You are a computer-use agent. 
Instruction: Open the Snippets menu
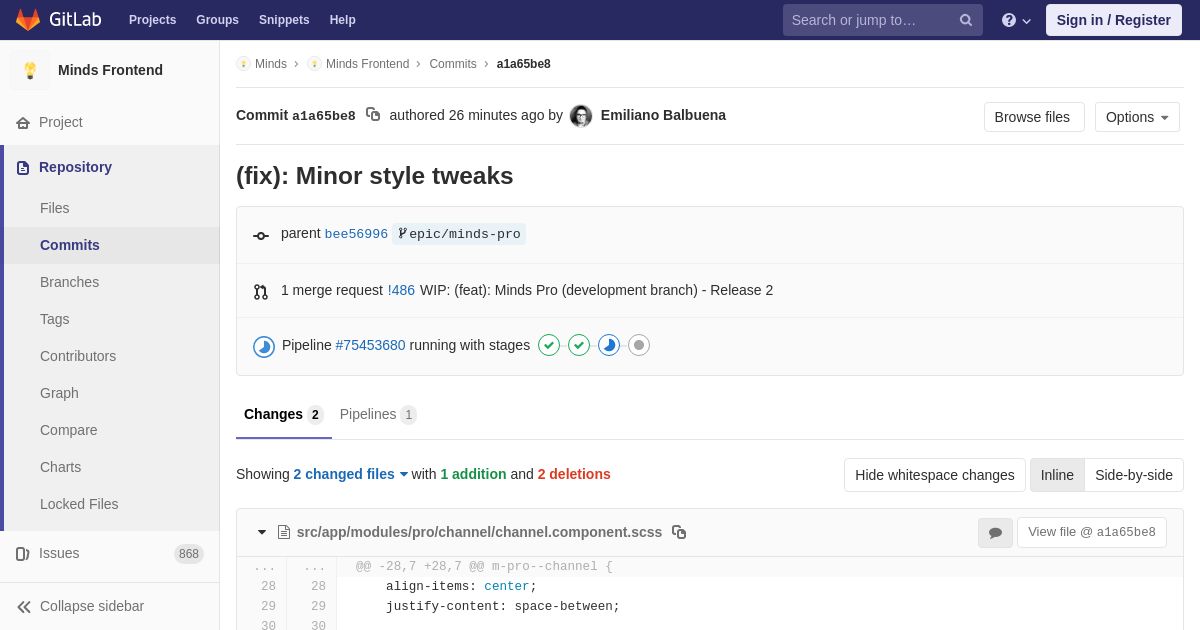click(284, 20)
